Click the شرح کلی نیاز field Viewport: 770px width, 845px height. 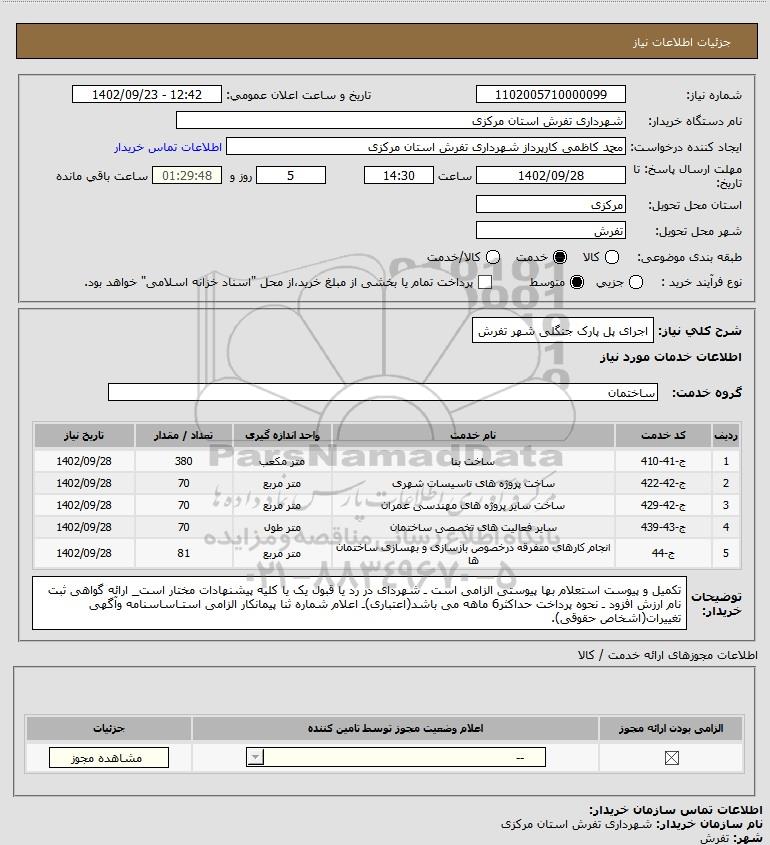pos(563,330)
